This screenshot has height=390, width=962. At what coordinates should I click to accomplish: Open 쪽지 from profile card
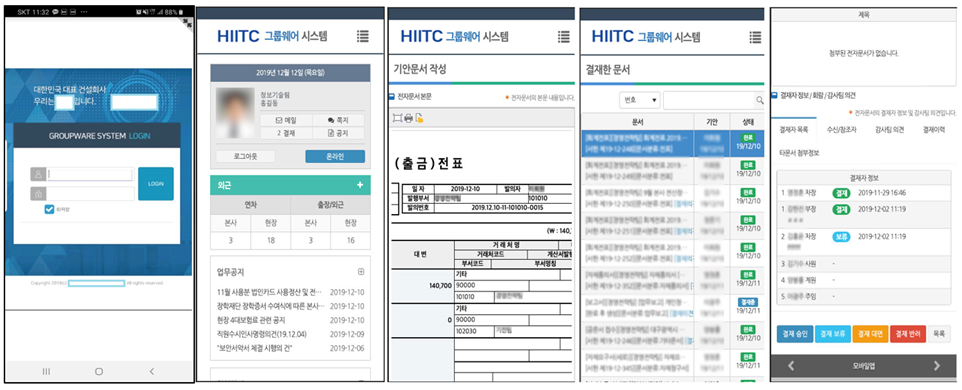tap(339, 120)
